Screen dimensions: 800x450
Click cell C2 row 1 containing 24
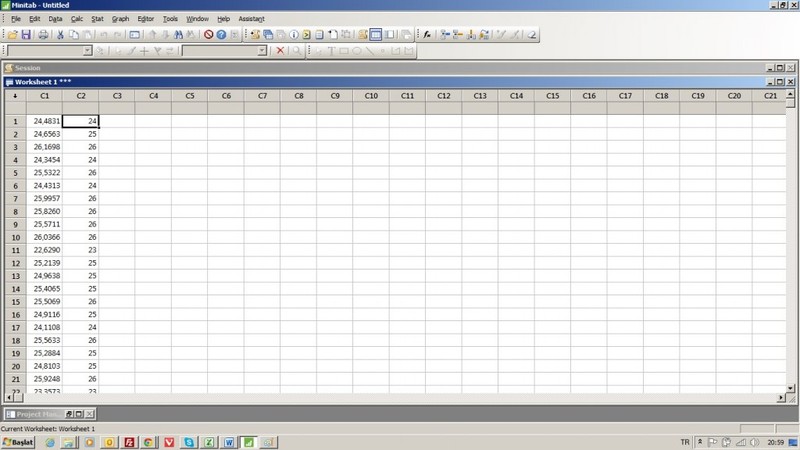pyautogui.click(x=80, y=121)
